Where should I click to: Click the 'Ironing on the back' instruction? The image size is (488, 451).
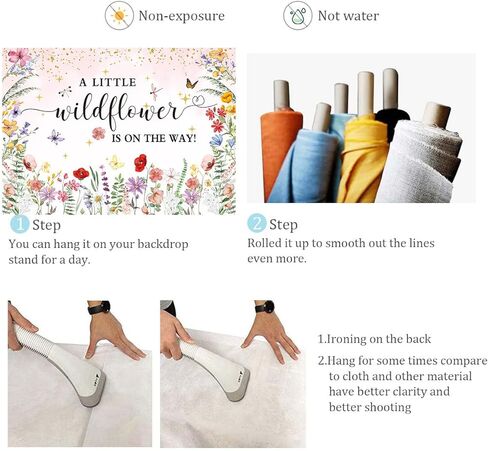pos(375,339)
